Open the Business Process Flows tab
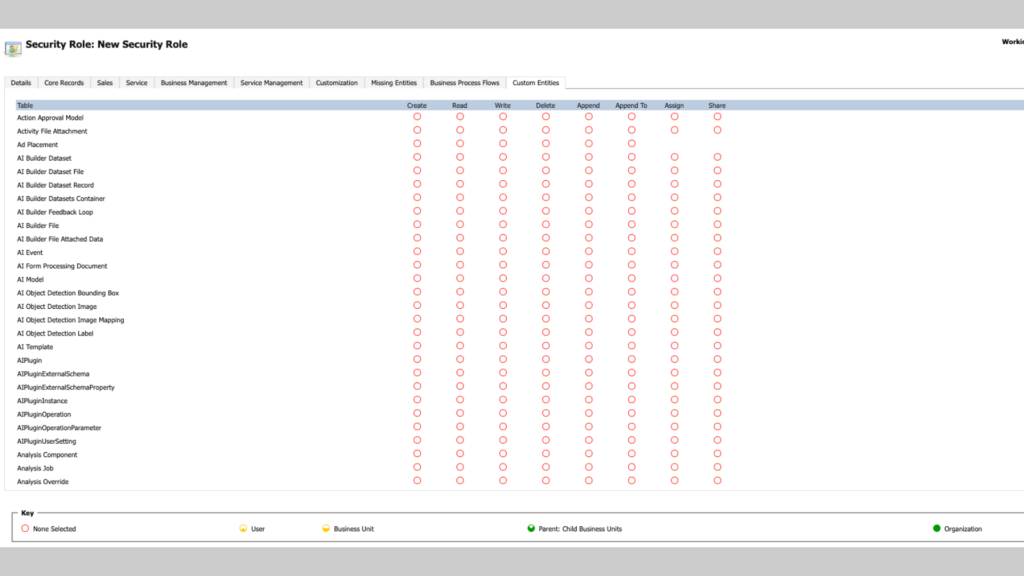This screenshot has height=576, width=1024. coord(466,83)
